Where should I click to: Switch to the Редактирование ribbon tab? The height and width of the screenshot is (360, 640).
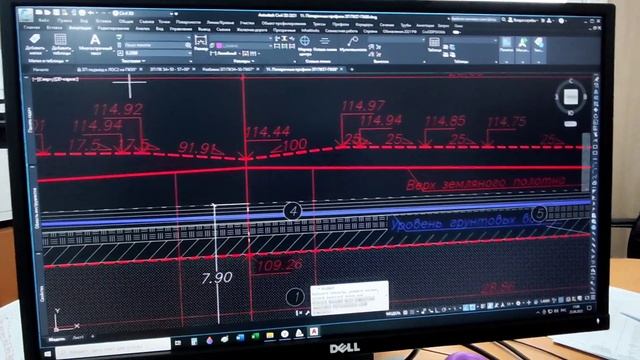(x=113, y=29)
